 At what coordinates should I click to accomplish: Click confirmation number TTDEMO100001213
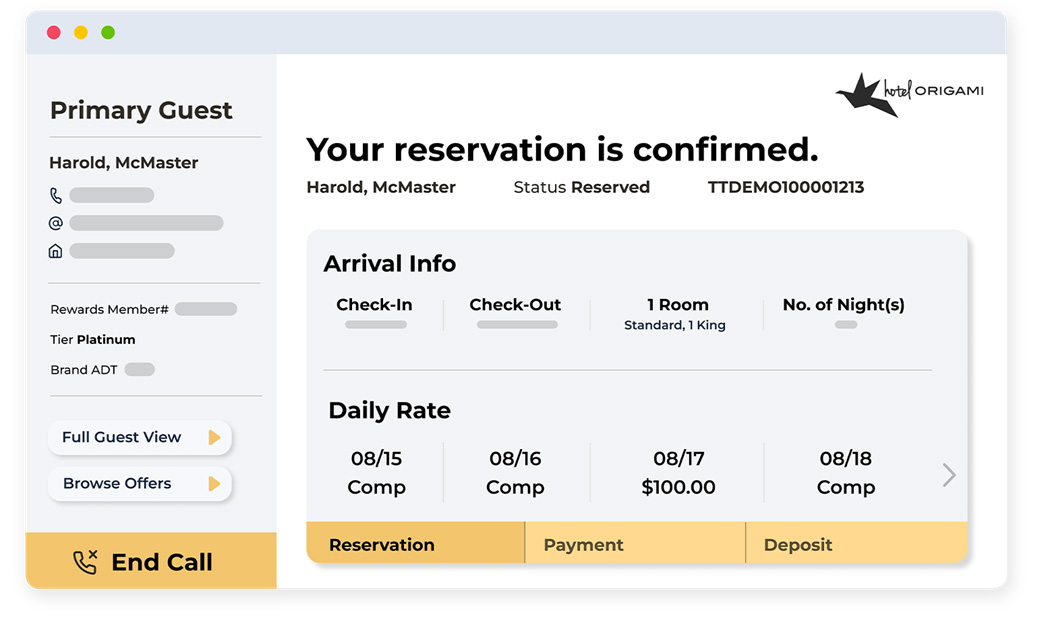pos(785,187)
